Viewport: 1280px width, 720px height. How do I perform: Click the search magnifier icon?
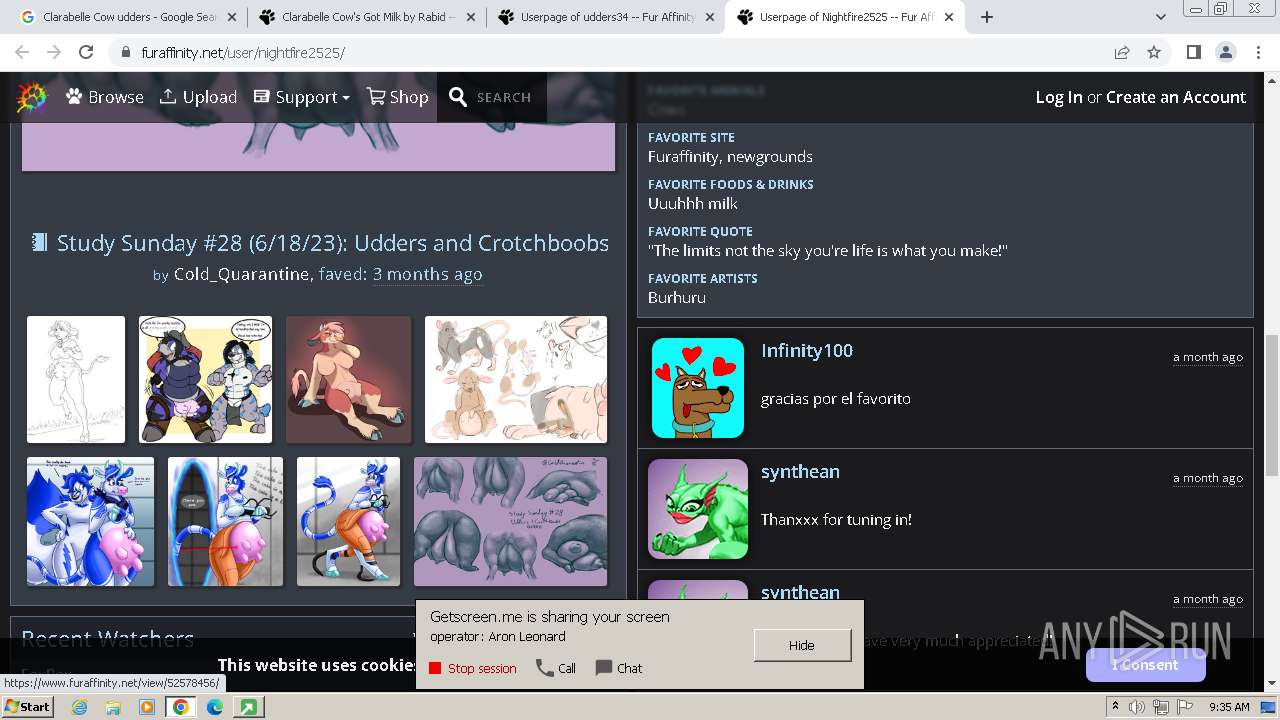coord(458,97)
